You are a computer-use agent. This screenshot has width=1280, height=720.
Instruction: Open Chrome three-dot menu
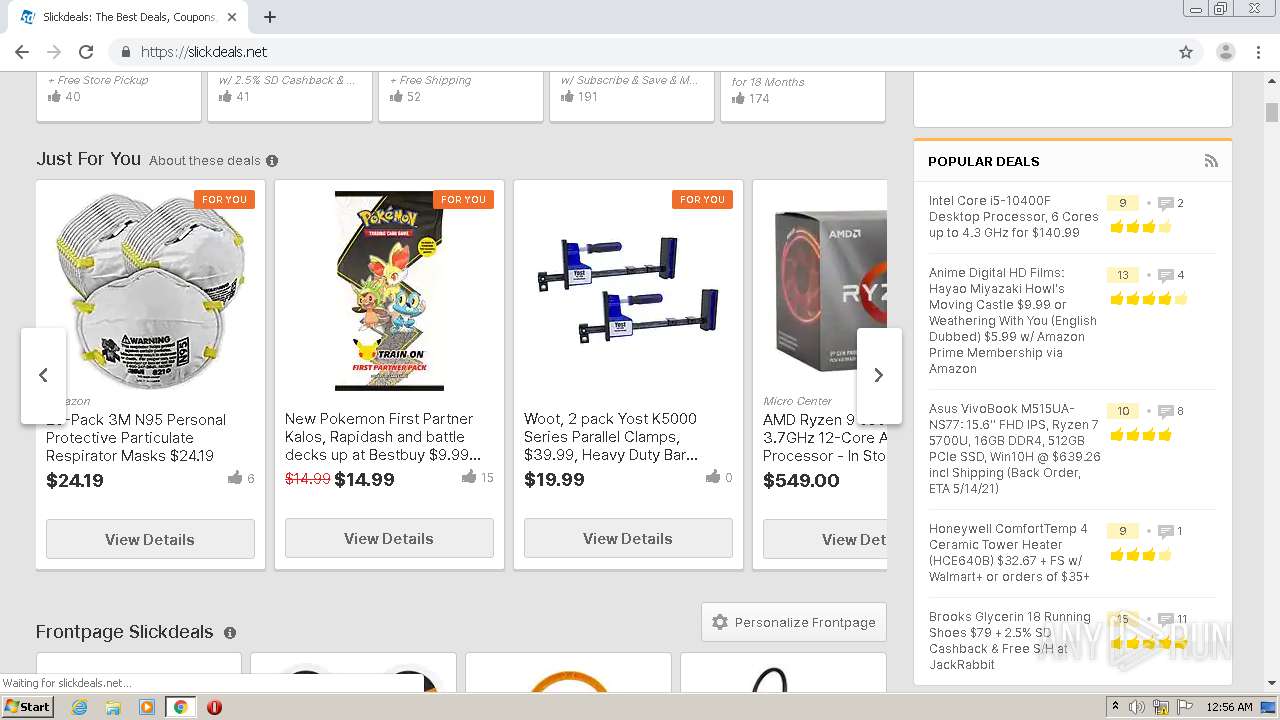1259,52
